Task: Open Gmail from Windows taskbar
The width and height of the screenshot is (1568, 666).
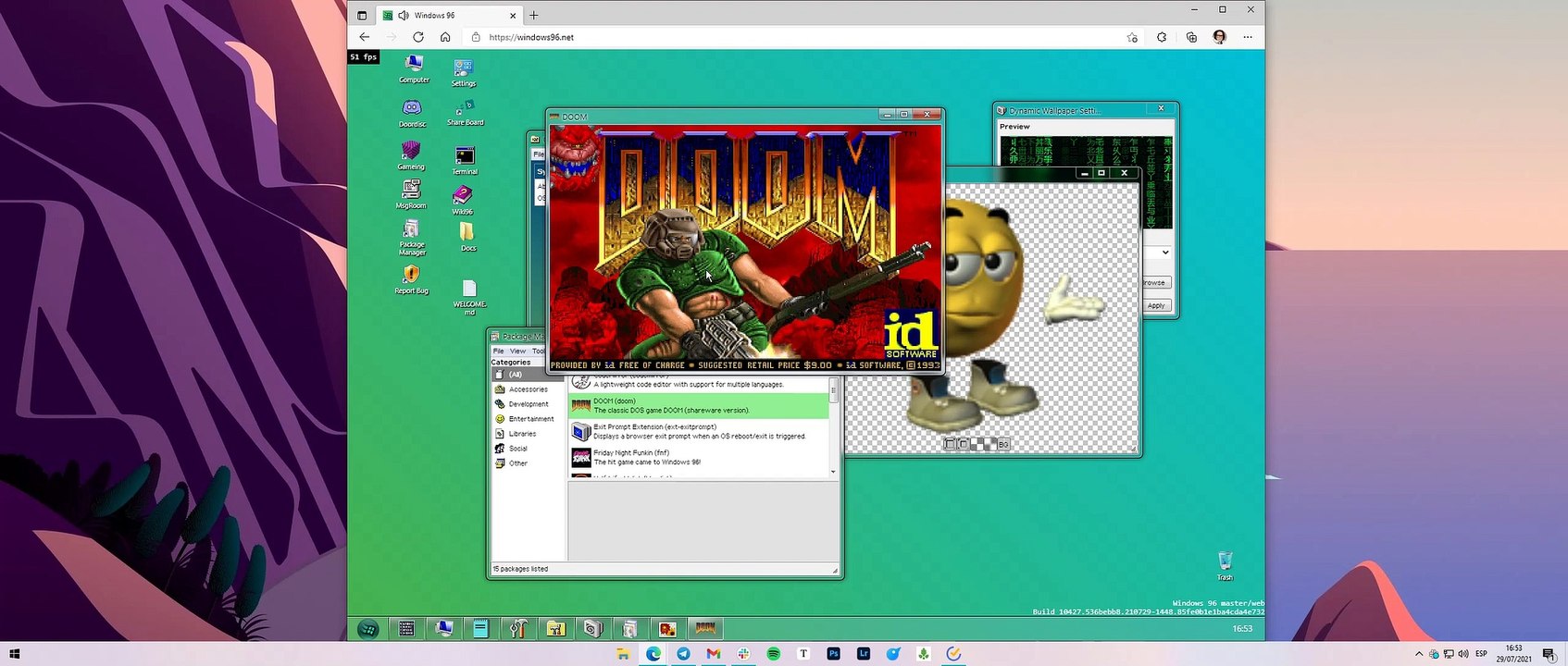Action: pos(713,654)
